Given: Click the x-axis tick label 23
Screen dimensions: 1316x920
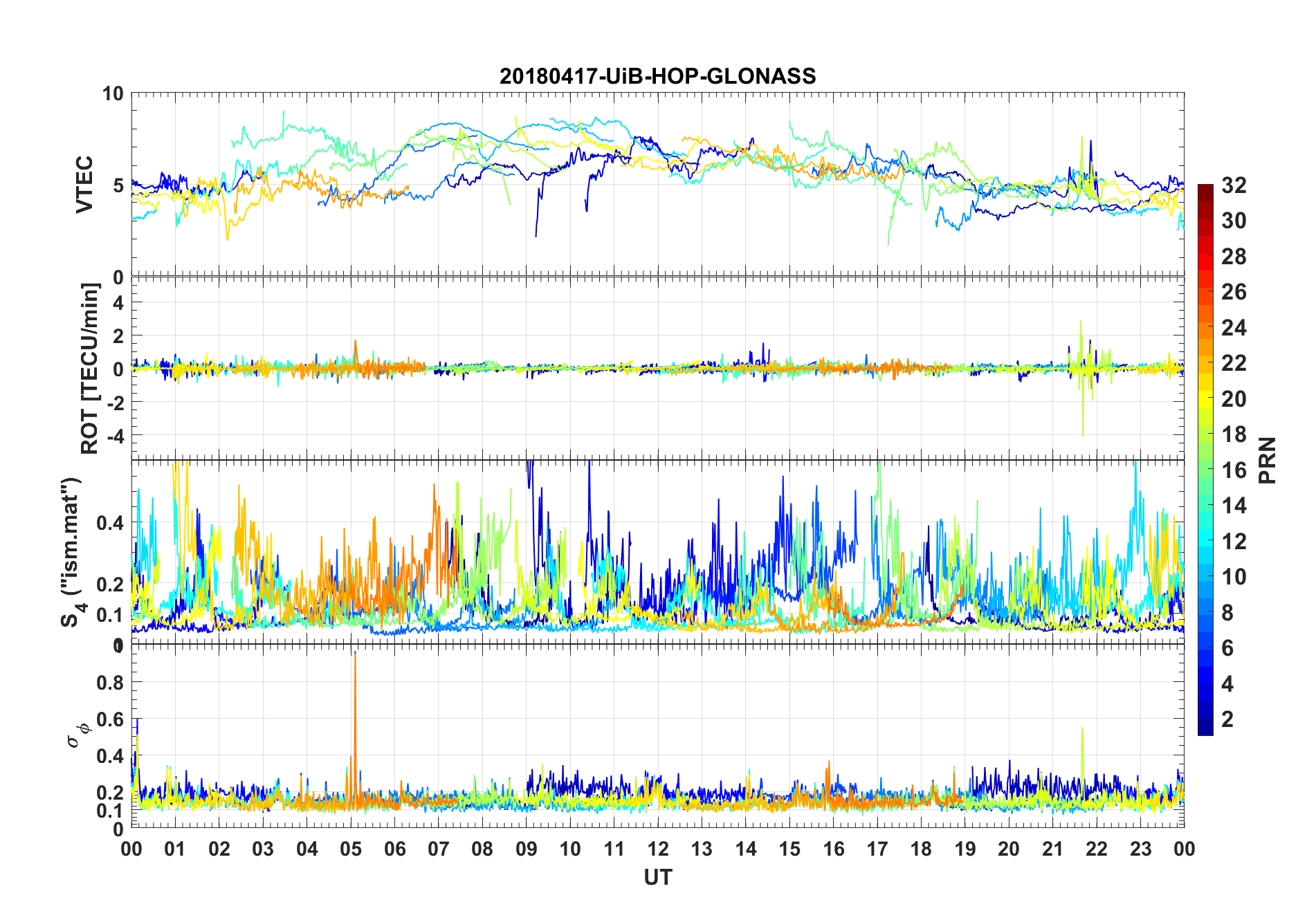Looking at the screenshot, I should click(x=1140, y=849).
